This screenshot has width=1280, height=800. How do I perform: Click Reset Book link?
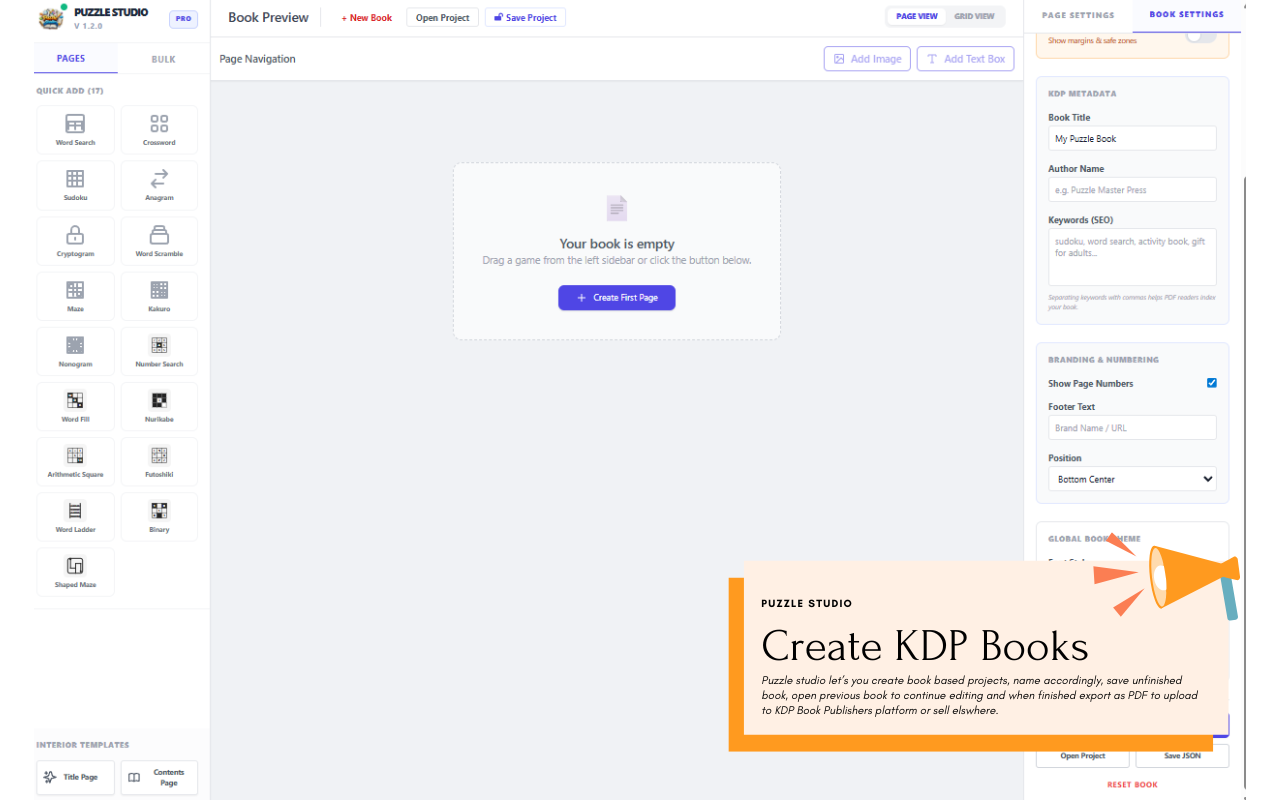click(1132, 784)
